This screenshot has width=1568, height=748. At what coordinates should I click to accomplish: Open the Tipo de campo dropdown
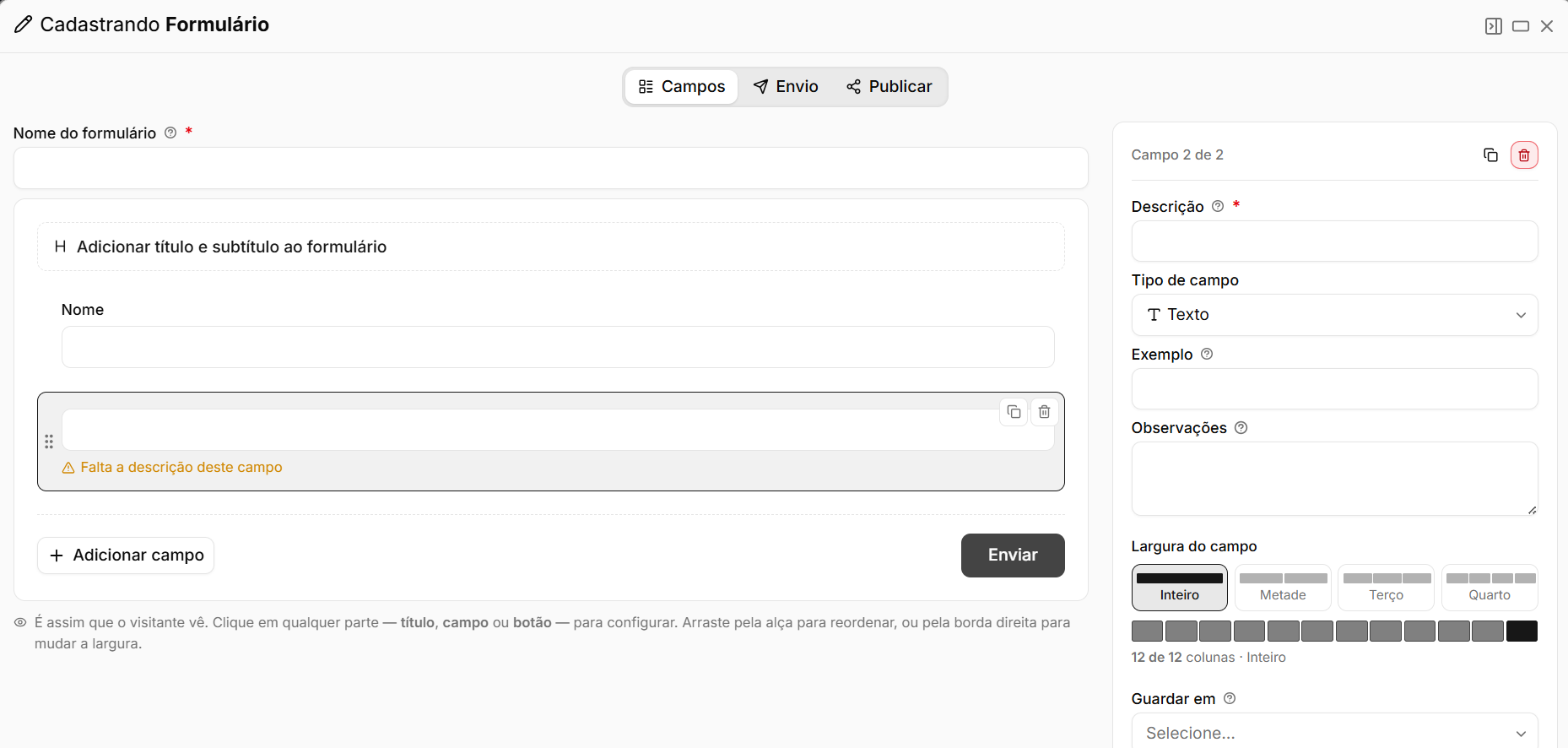(x=1335, y=315)
